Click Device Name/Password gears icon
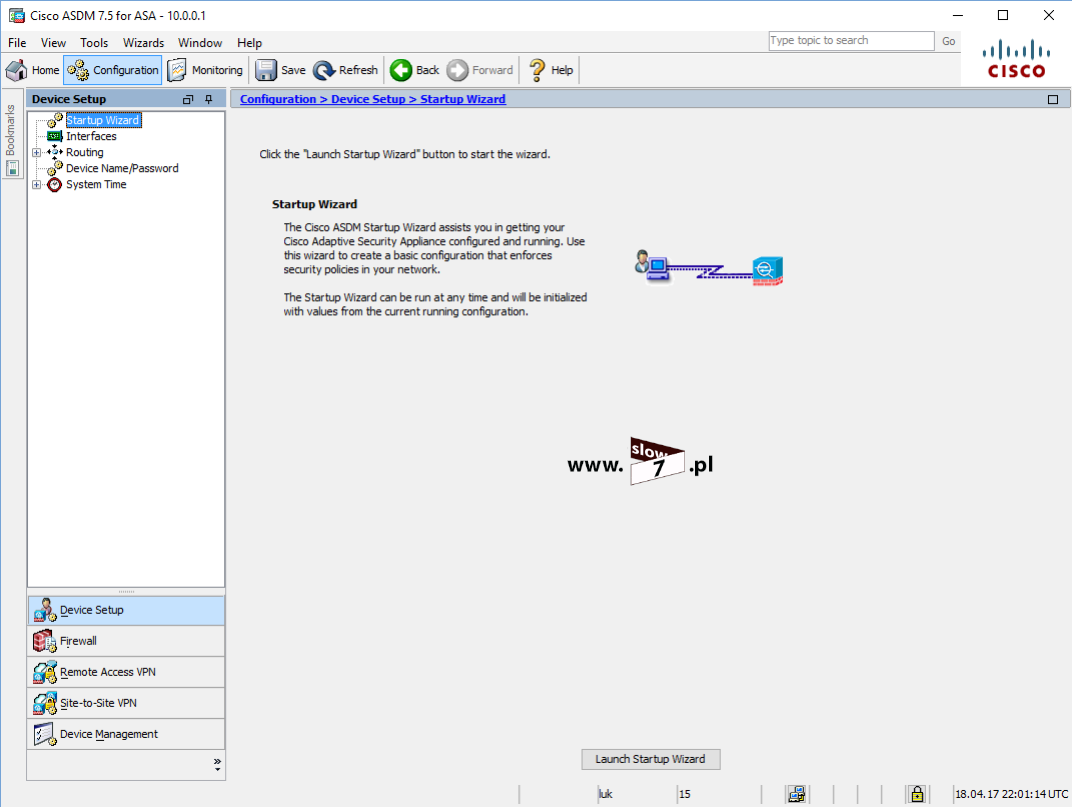 [x=55, y=168]
